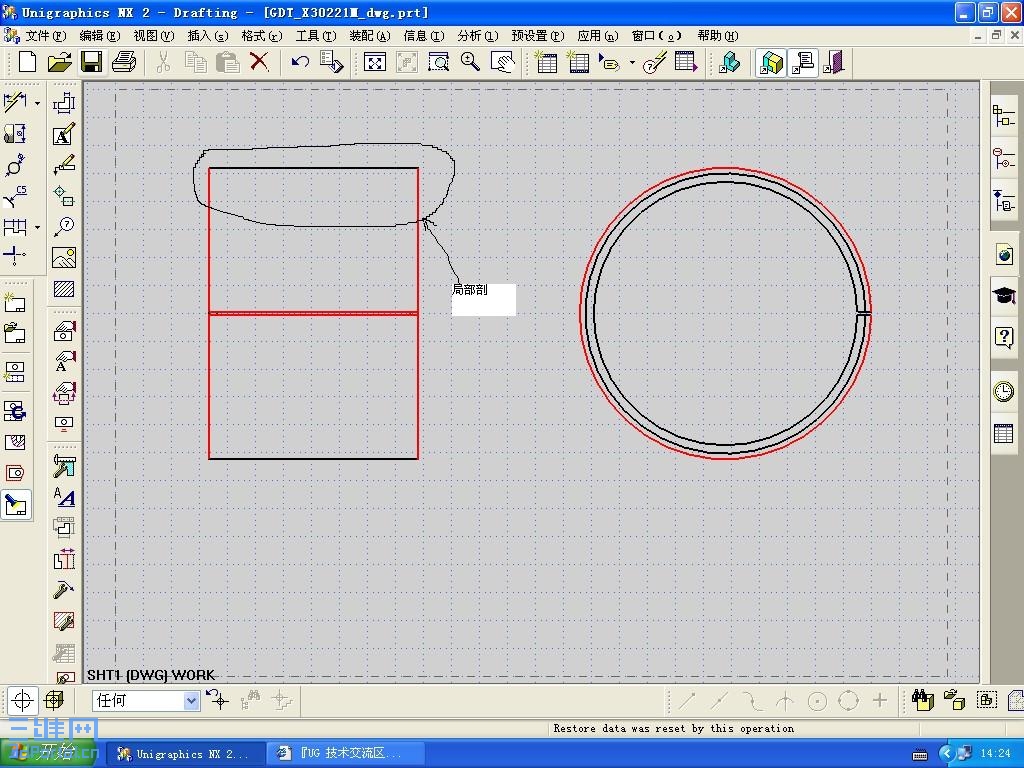Open the 编辑(E) menu
The width and height of the screenshot is (1024, 768).
pyautogui.click(x=99, y=36)
